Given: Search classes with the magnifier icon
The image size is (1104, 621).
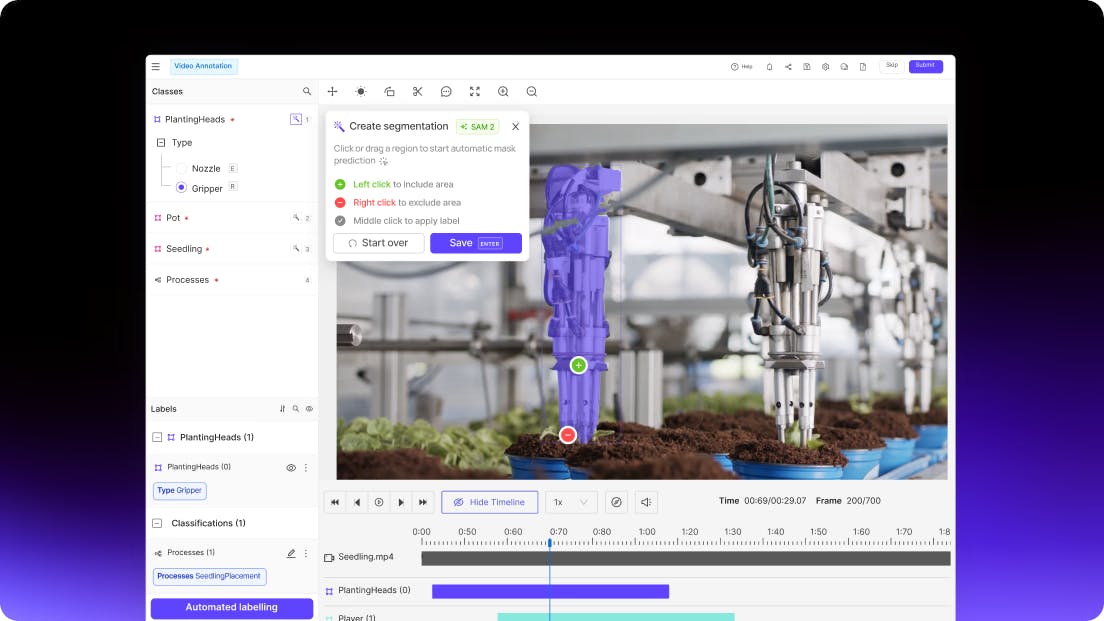Looking at the screenshot, I should click(x=307, y=91).
